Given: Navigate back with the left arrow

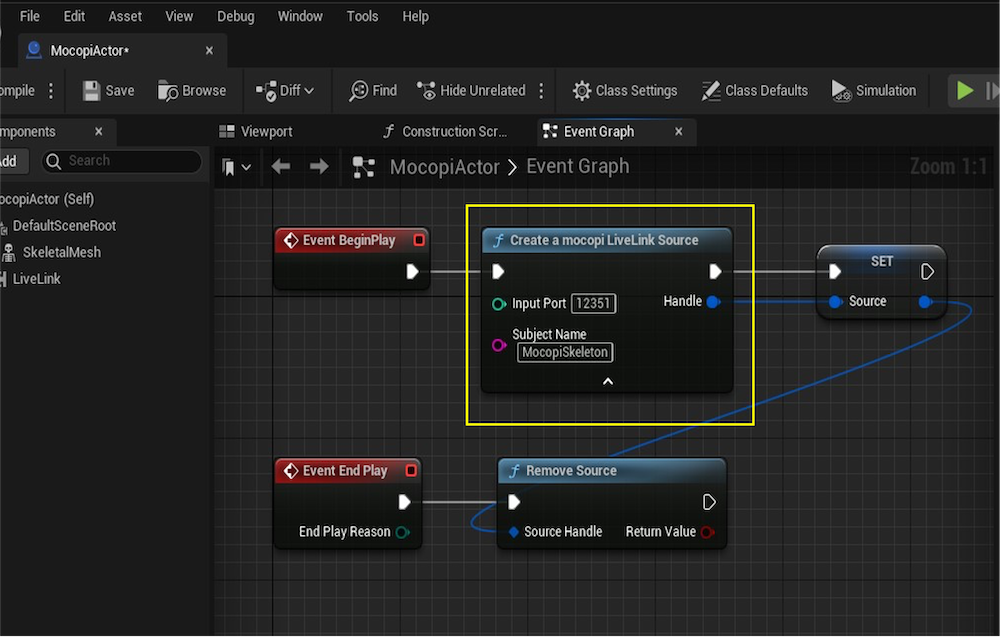Looking at the screenshot, I should click(x=281, y=167).
